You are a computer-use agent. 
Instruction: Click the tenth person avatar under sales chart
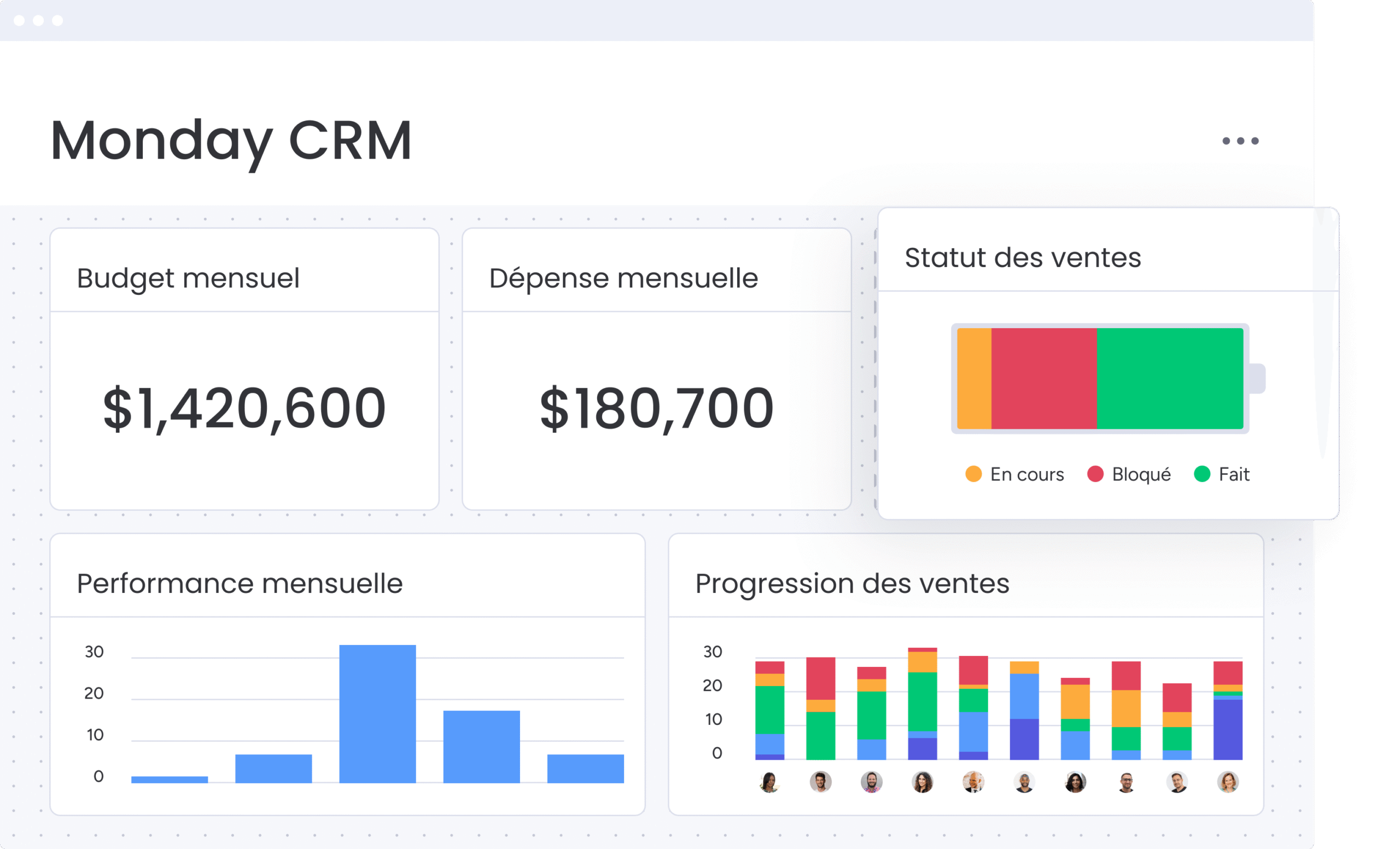click(x=1228, y=782)
